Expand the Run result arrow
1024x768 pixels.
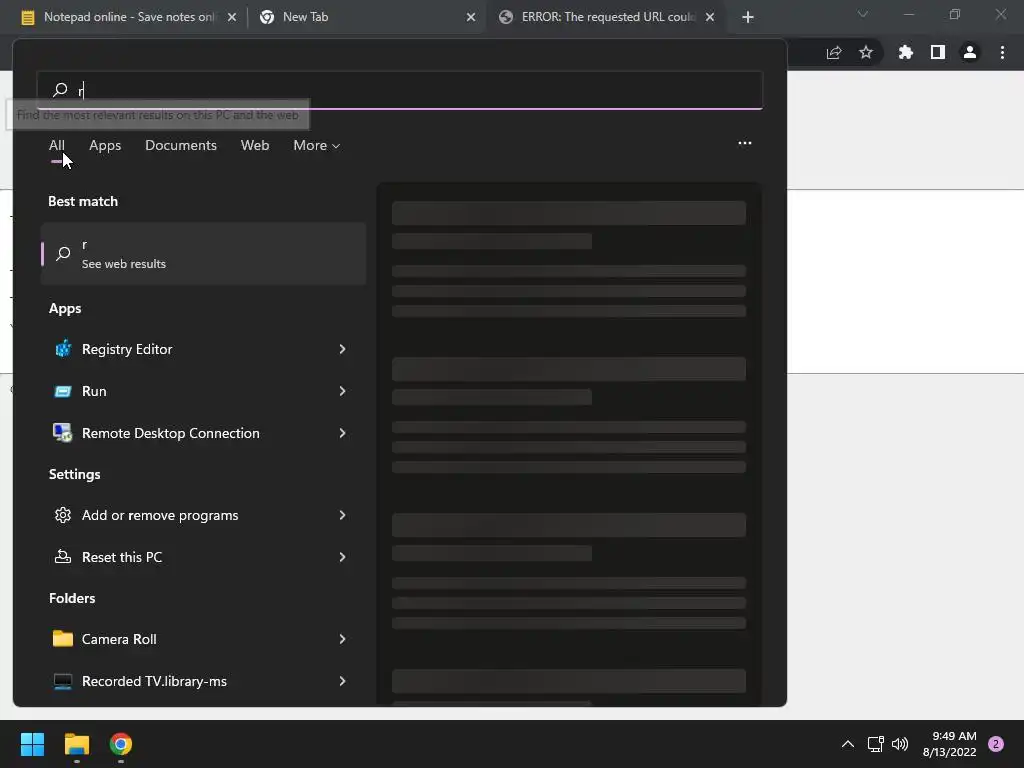pyautogui.click(x=342, y=391)
